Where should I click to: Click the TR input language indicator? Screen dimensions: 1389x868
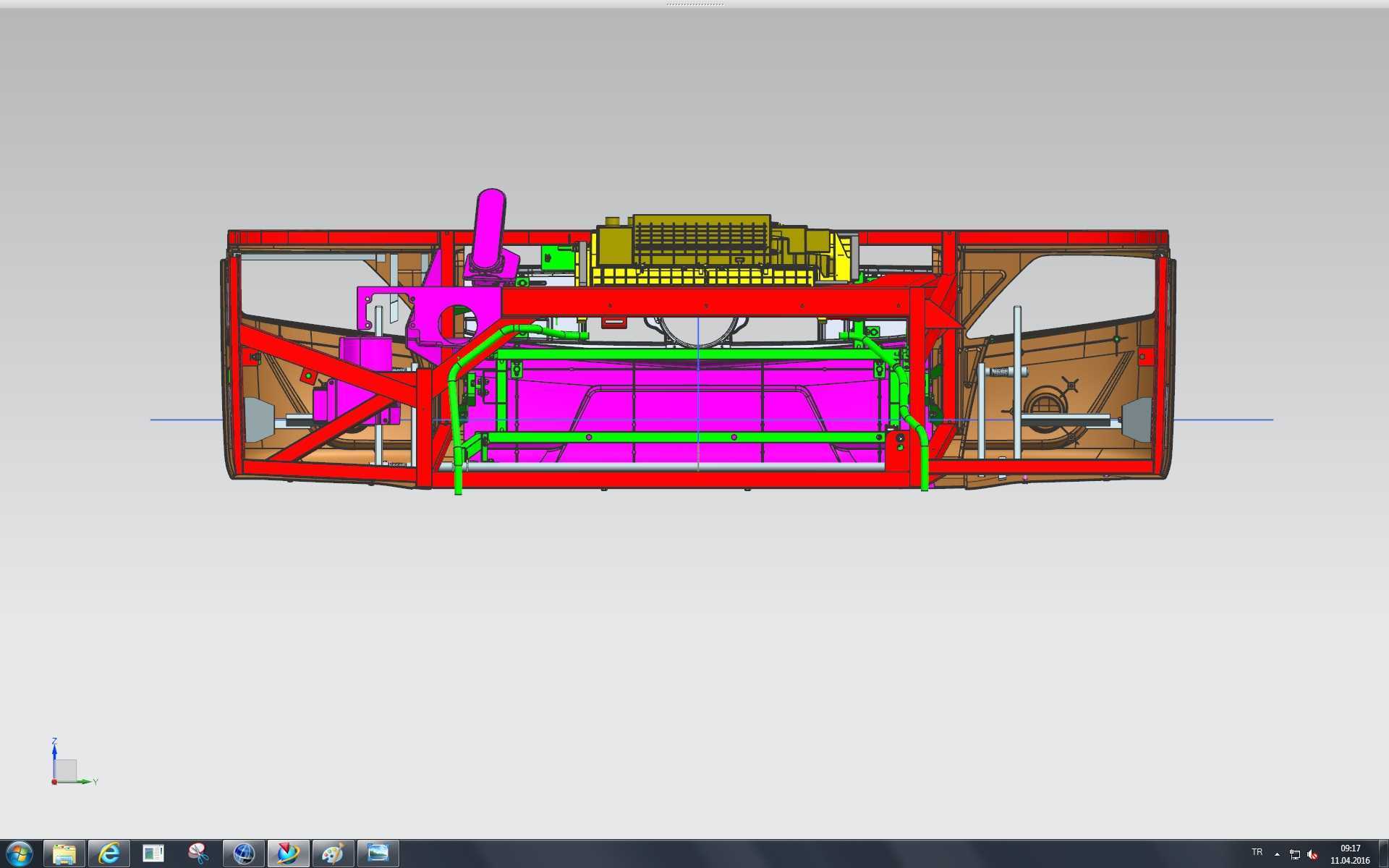coord(1257,852)
